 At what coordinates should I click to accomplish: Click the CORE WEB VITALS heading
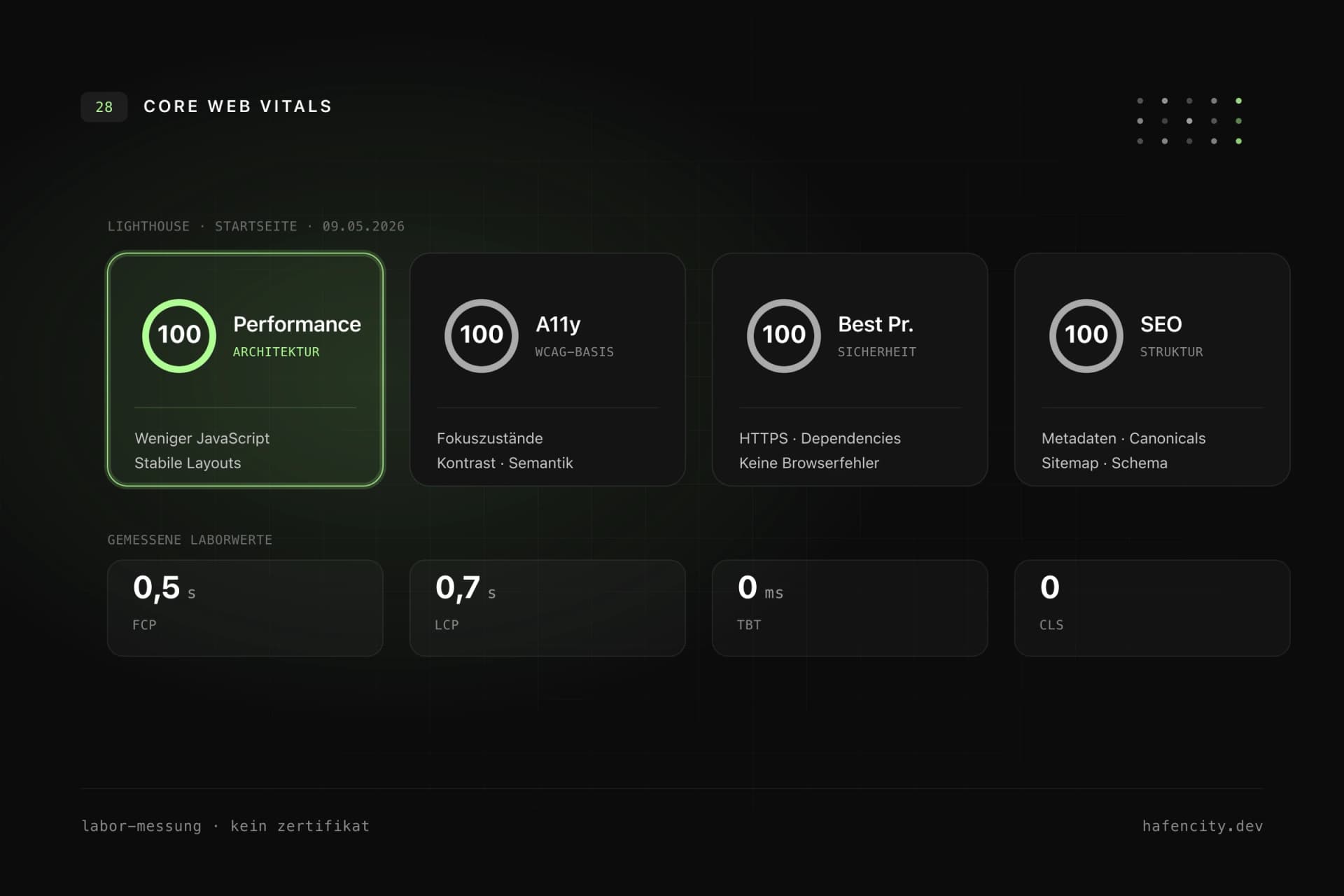coord(238,106)
